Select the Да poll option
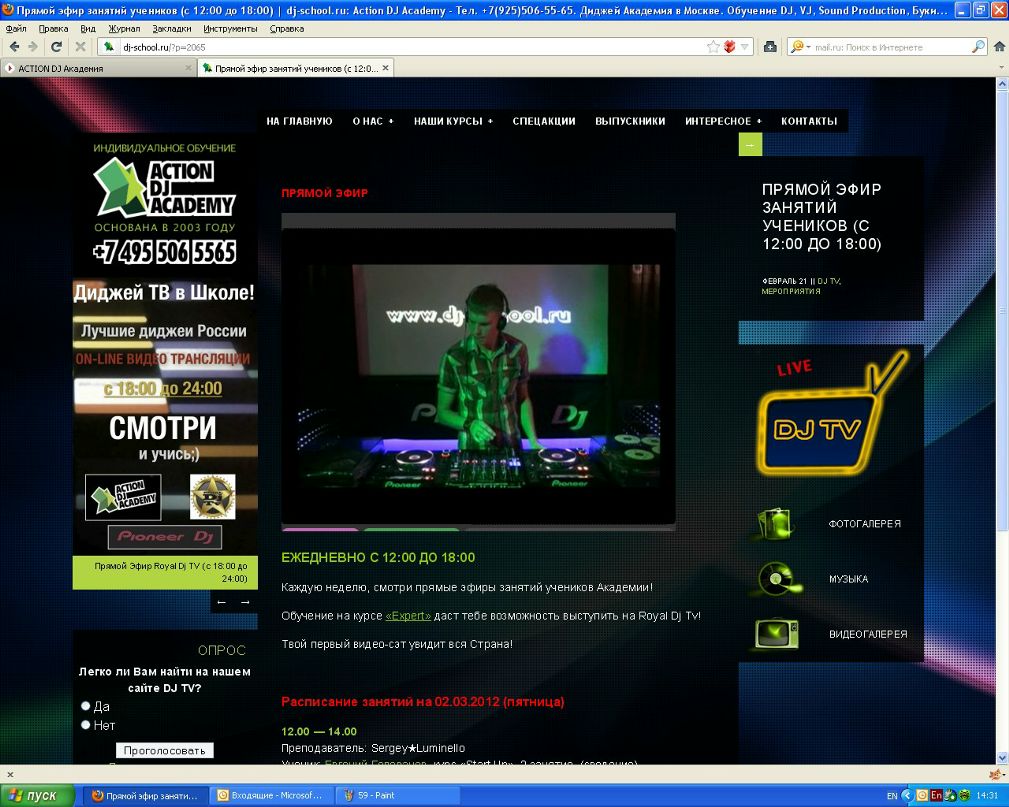The height and width of the screenshot is (807, 1009). (86, 706)
